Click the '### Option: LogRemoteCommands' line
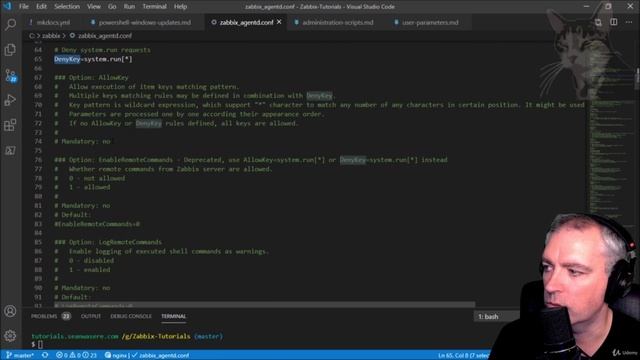 click(108, 242)
